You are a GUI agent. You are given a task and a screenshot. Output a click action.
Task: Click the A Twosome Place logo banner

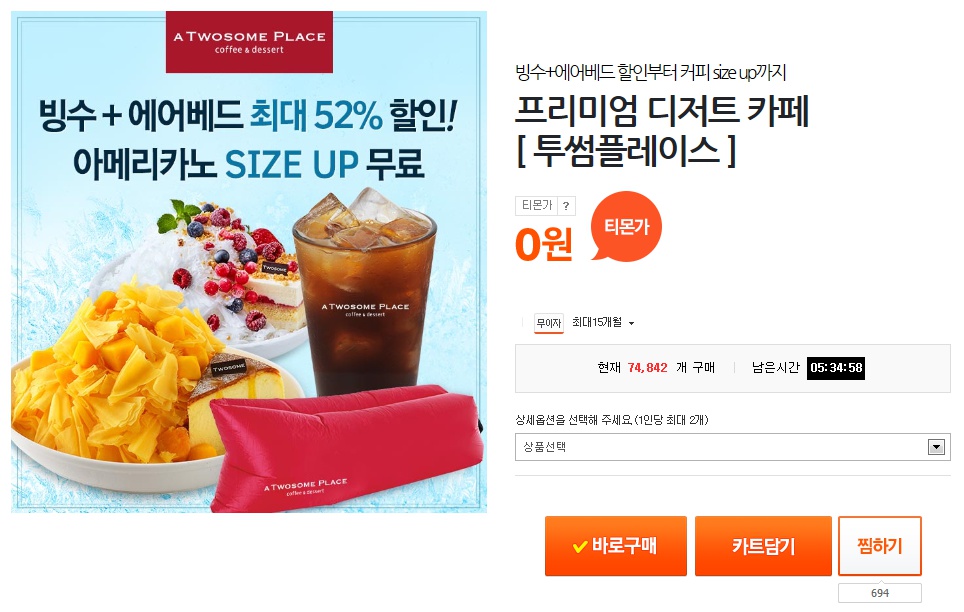click(249, 42)
